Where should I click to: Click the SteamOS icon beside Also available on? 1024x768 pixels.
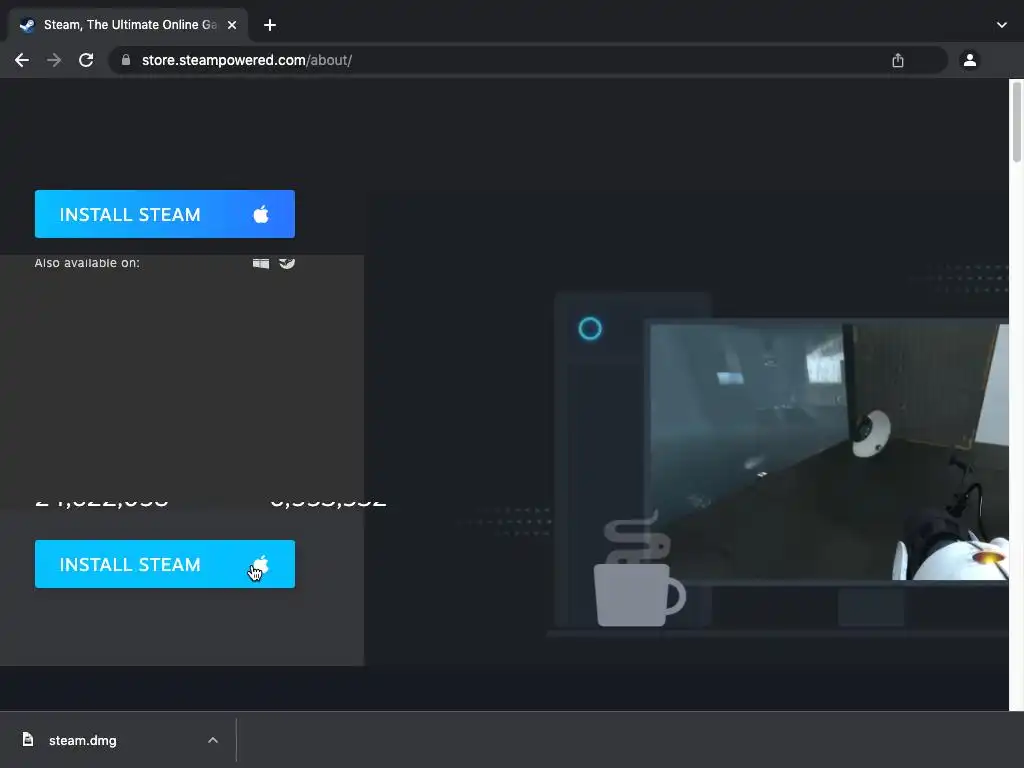point(287,263)
